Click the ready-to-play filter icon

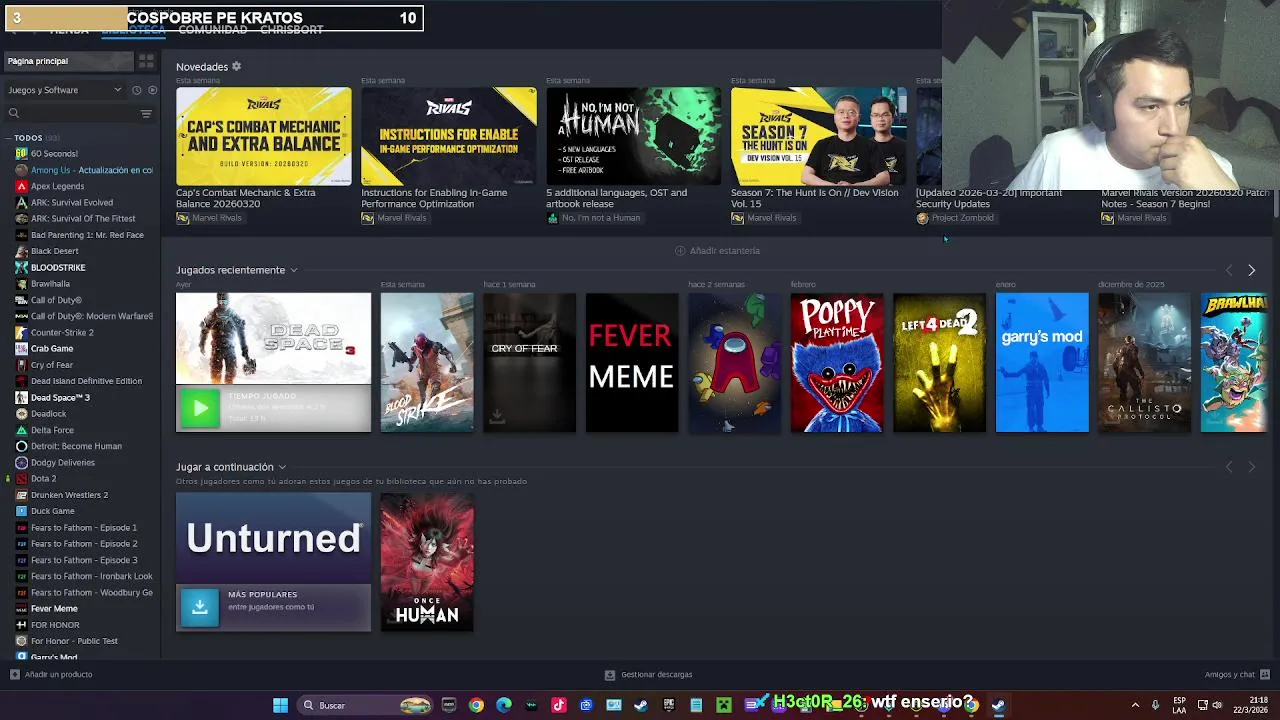[x=152, y=90]
